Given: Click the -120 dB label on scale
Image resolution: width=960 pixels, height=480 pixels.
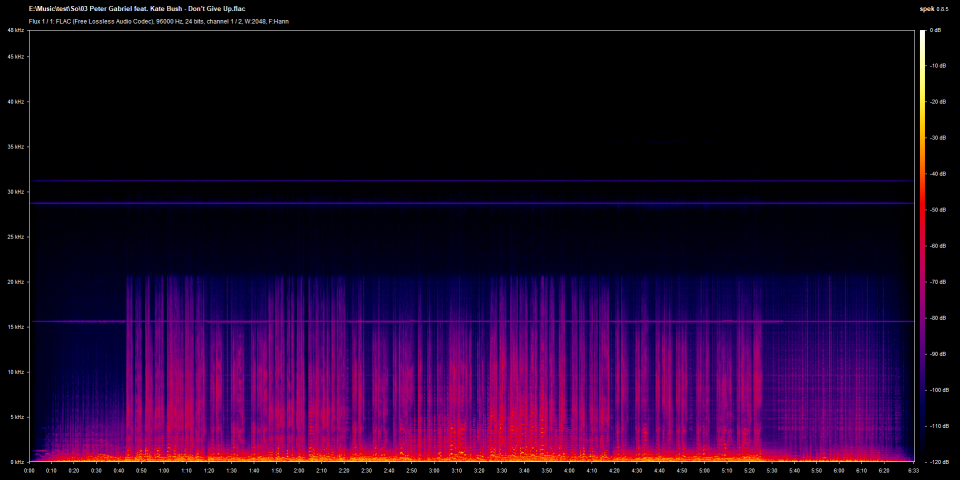Looking at the screenshot, I should [938, 462].
